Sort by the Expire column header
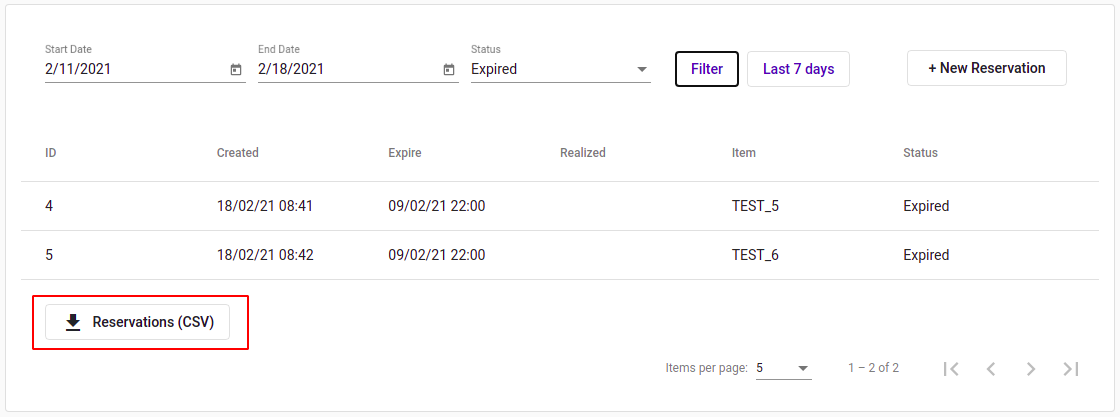Screen dimensions: 1120x417 (x=404, y=152)
